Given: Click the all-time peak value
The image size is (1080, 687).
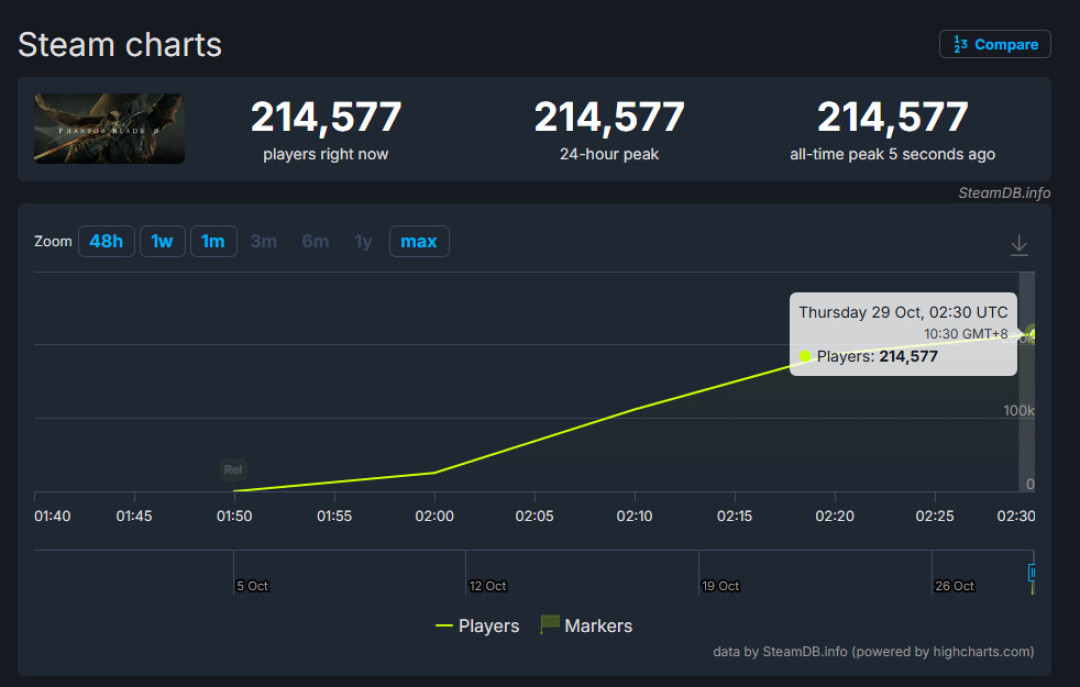Looking at the screenshot, I should 893,117.
